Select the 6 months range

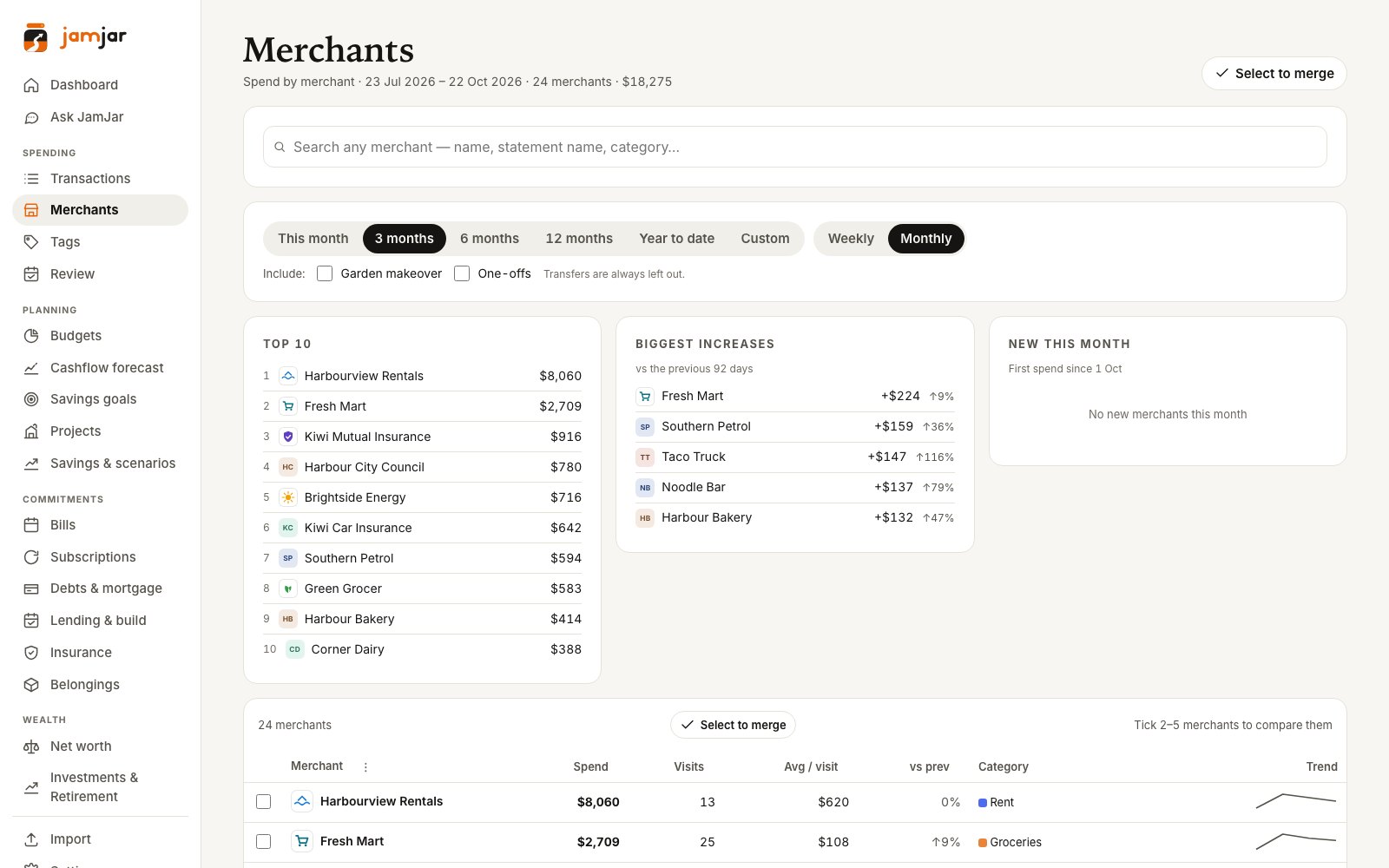[x=490, y=239]
